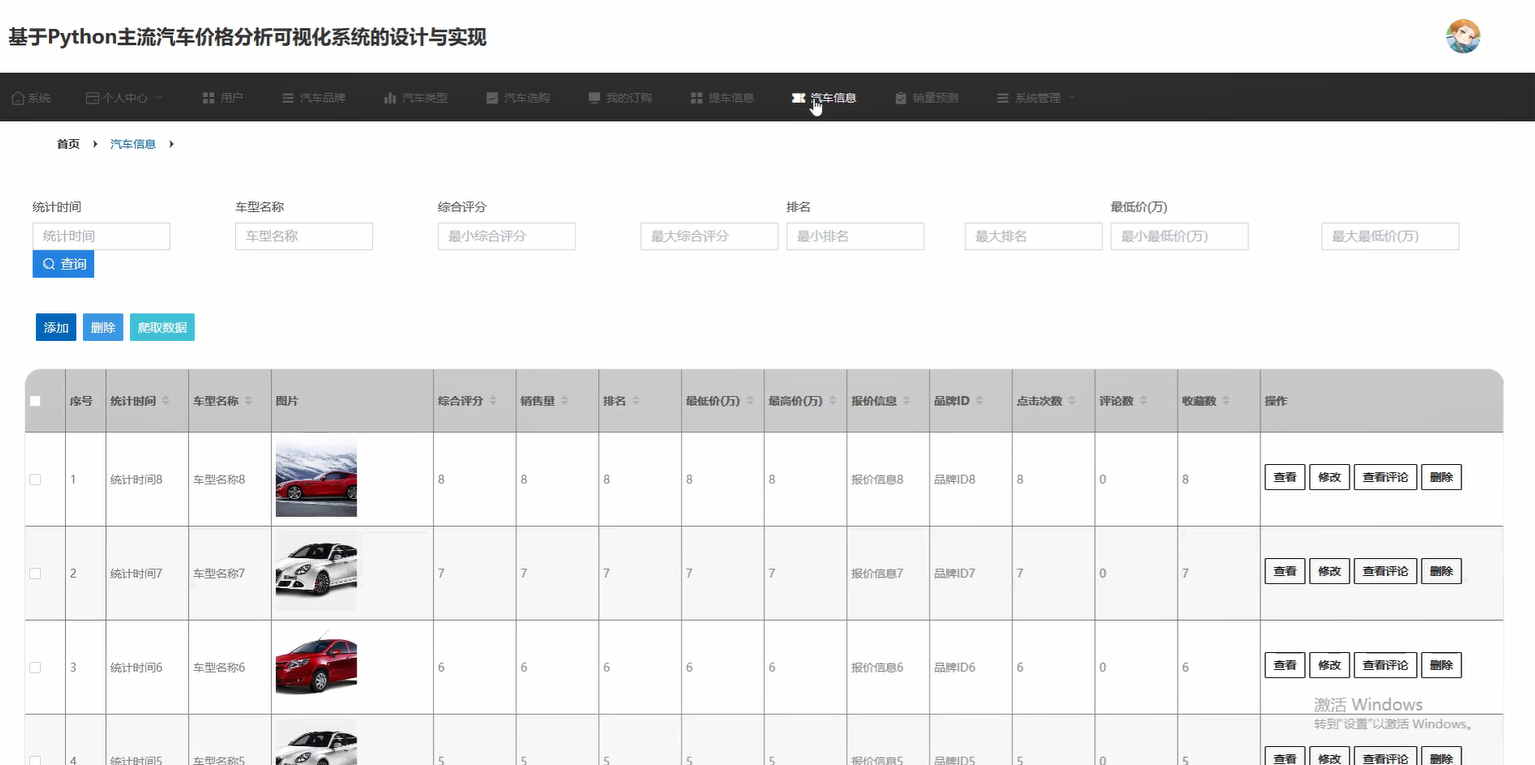Sort table by 统计时间 column arrows
The width and height of the screenshot is (1535, 765).
point(167,401)
